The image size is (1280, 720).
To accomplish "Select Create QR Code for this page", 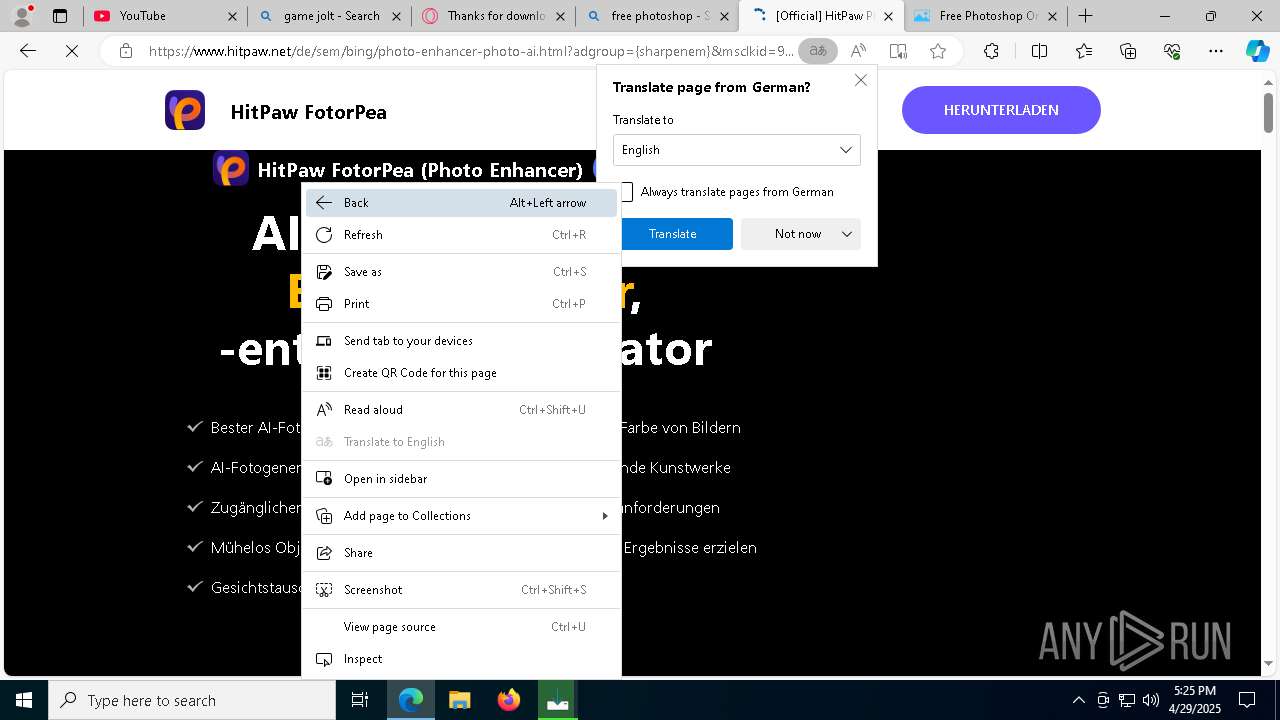I will click(461, 373).
